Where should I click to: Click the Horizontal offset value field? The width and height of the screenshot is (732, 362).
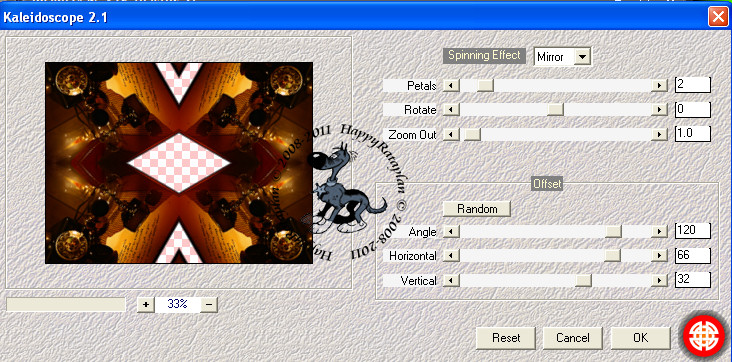[x=693, y=256]
